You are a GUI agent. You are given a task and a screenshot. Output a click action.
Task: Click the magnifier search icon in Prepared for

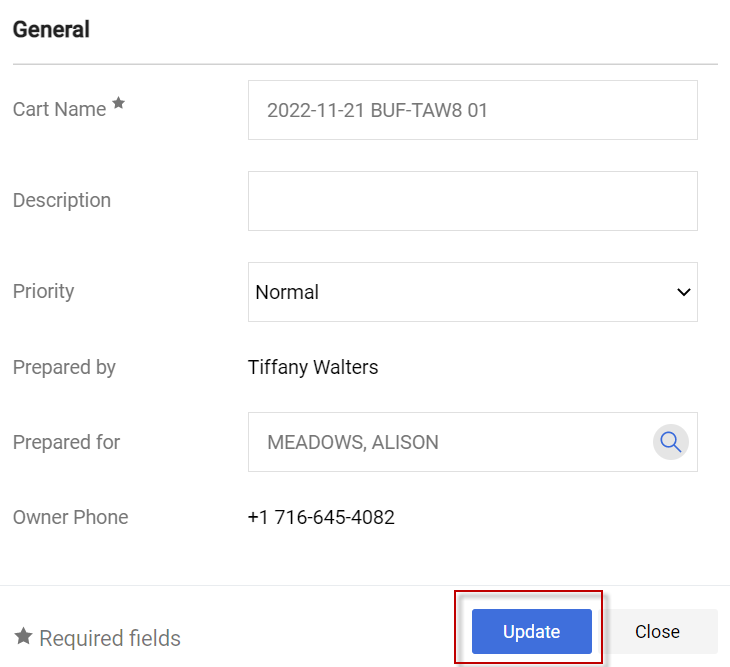click(671, 442)
